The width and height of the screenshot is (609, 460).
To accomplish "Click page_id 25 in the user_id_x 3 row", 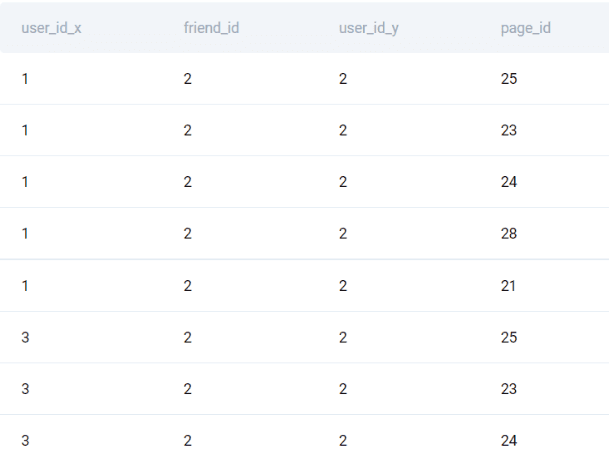I will coord(509,337).
